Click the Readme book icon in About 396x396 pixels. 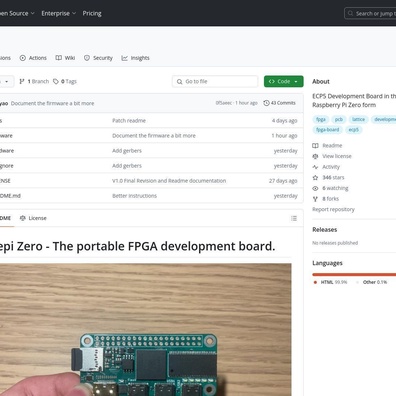[315, 146]
